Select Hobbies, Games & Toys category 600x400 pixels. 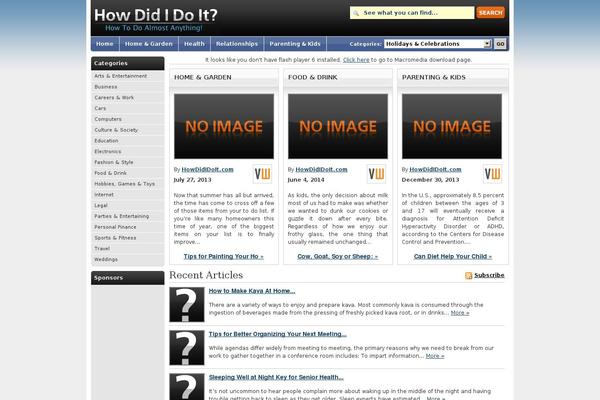click(127, 184)
